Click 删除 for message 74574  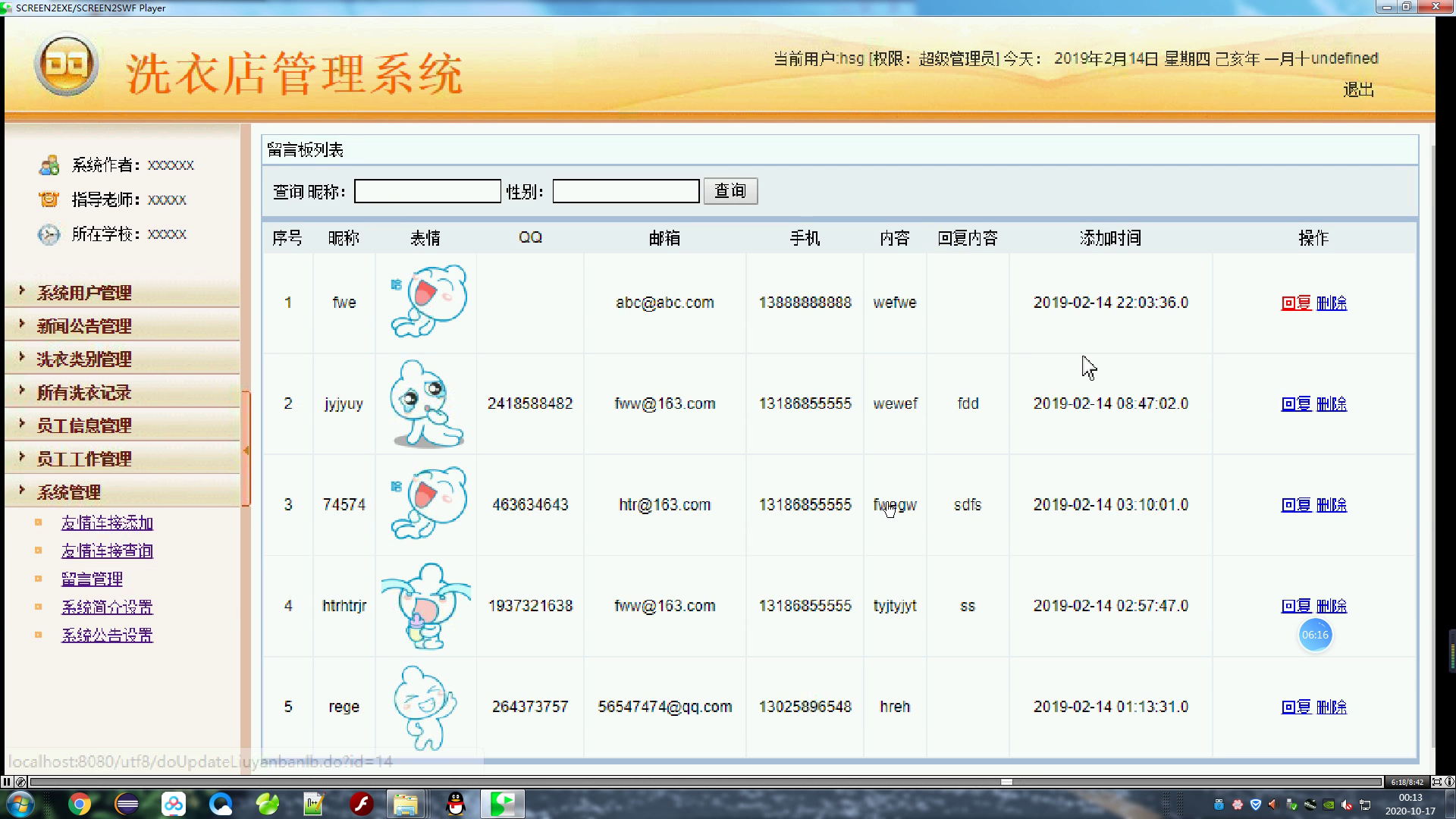[x=1332, y=505]
